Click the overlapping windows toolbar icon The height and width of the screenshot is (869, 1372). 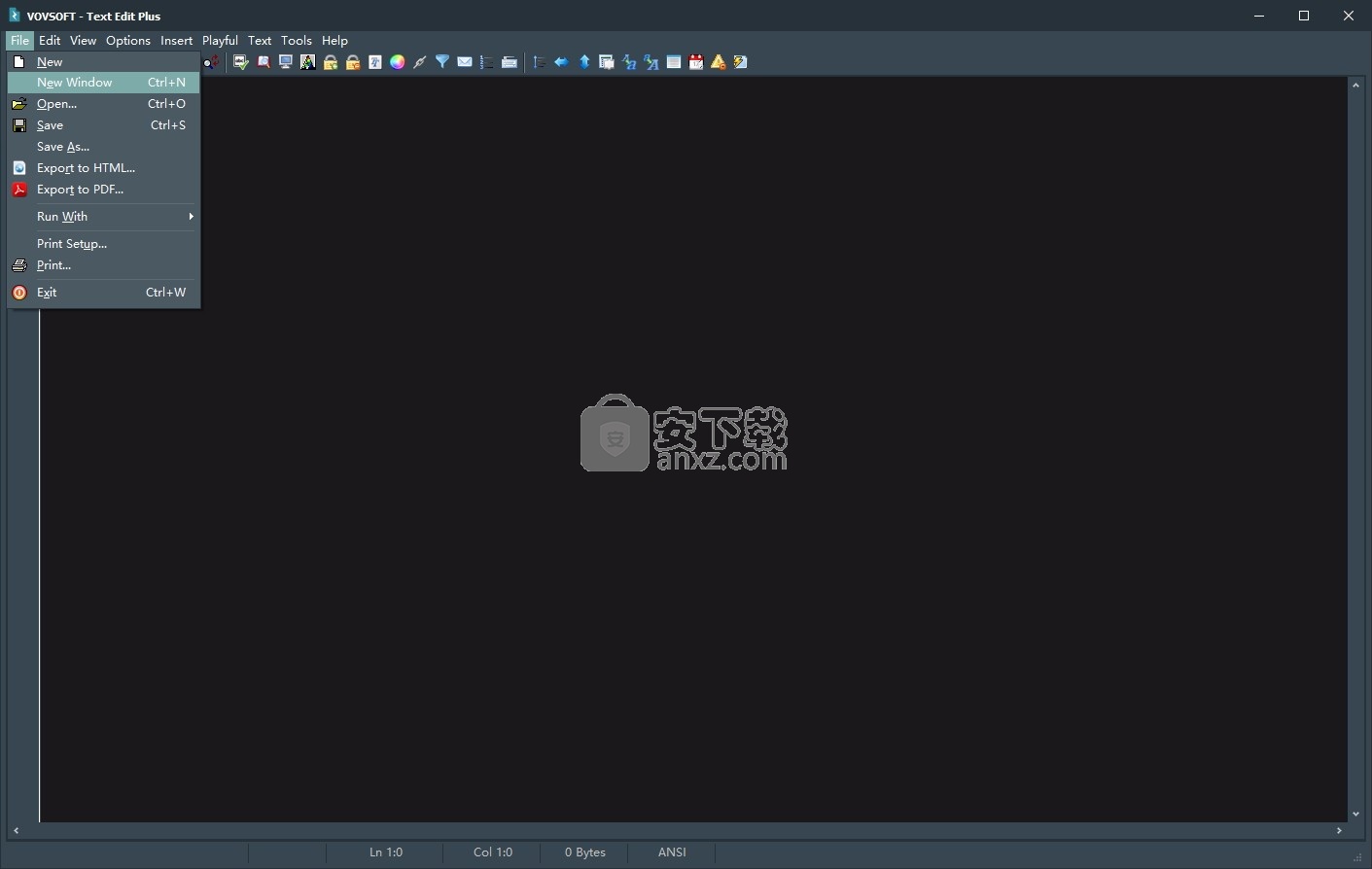607,62
